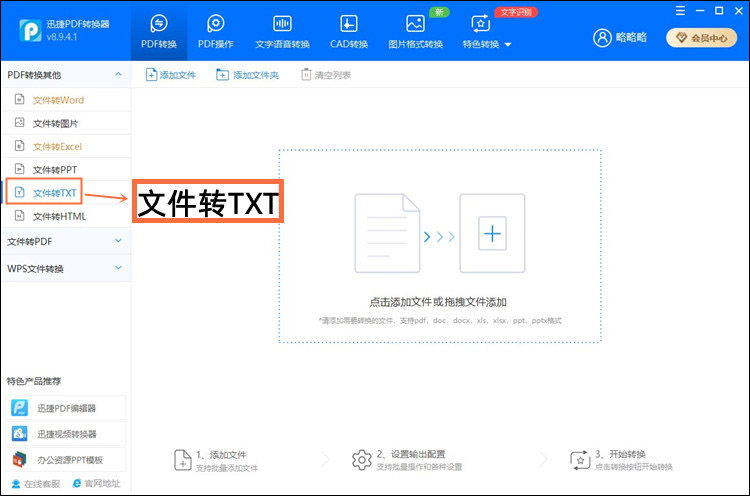Open 迅捷视频转换器 product recommendation

click(x=66, y=434)
